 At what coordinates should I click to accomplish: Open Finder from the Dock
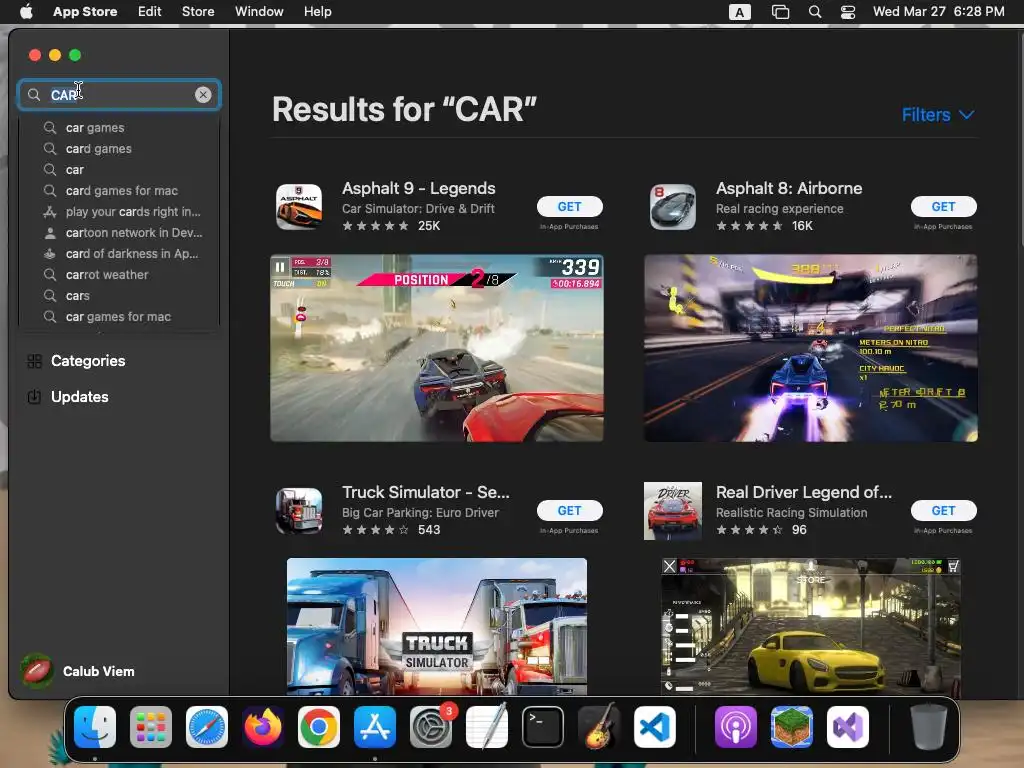[95, 727]
